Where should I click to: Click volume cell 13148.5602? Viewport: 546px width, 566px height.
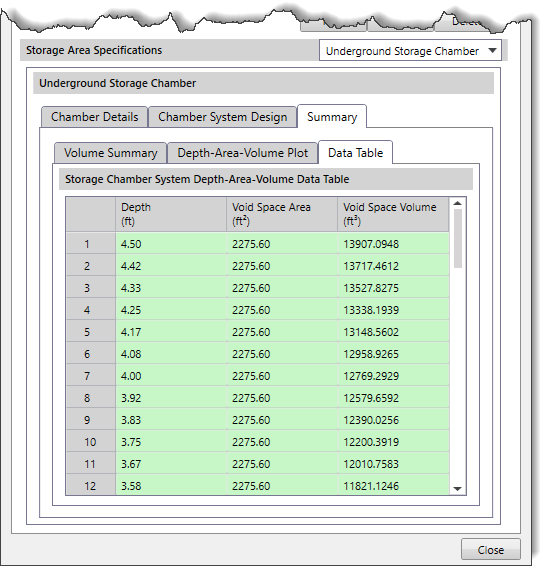tap(393, 332)
